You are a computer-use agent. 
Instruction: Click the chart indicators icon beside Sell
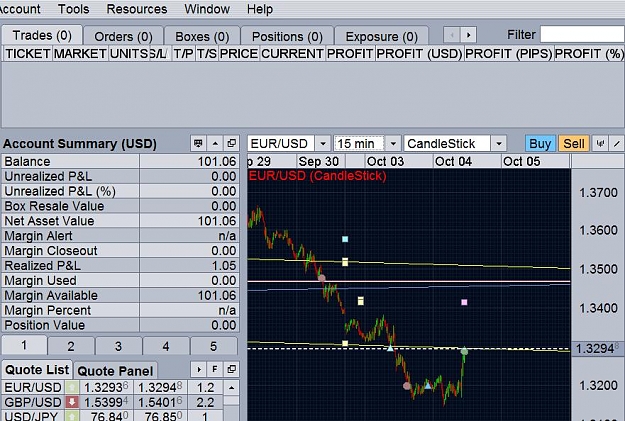click(600, 144)
